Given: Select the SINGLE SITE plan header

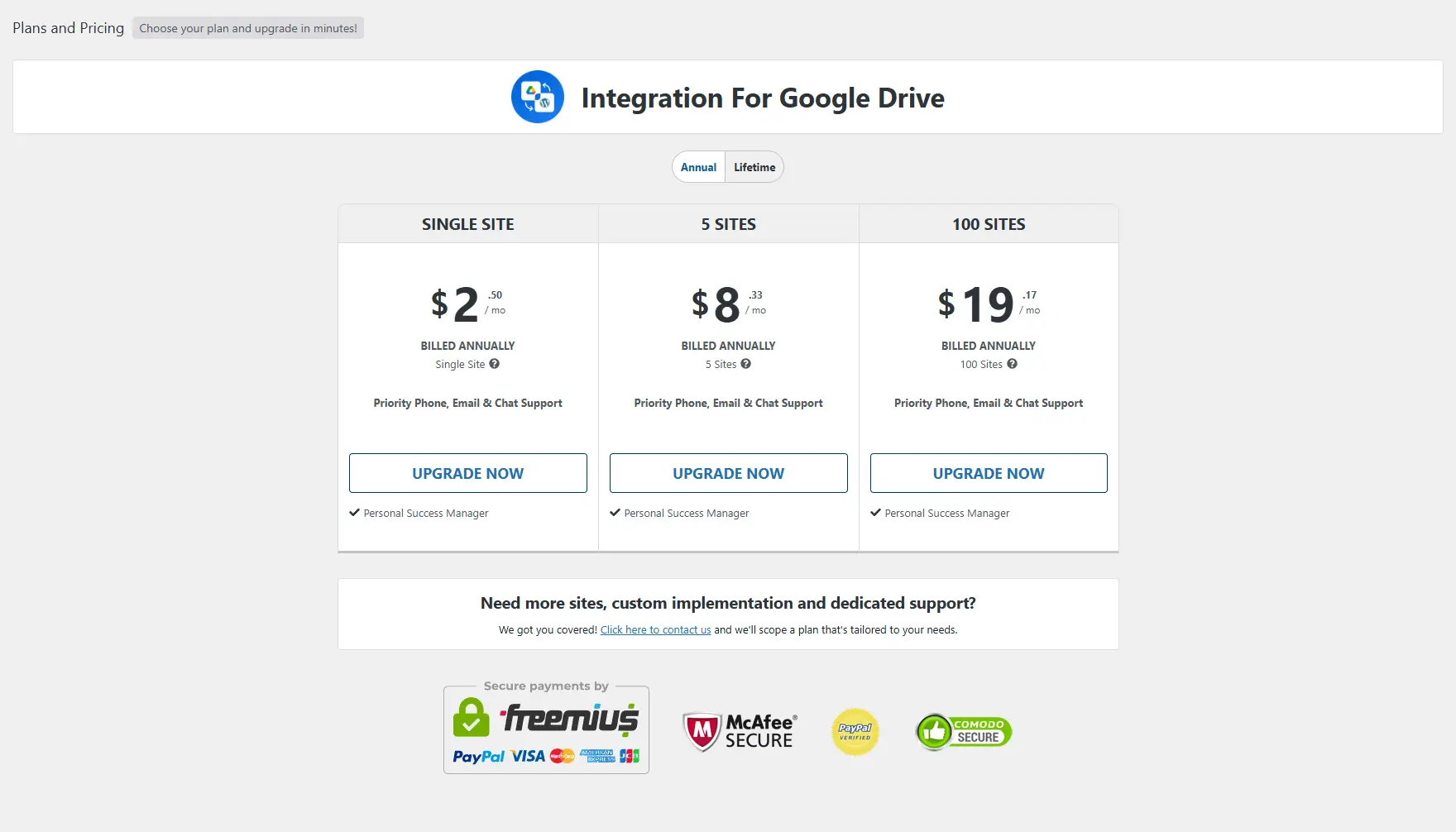Looking at the screenshot, I should point(468,224).
